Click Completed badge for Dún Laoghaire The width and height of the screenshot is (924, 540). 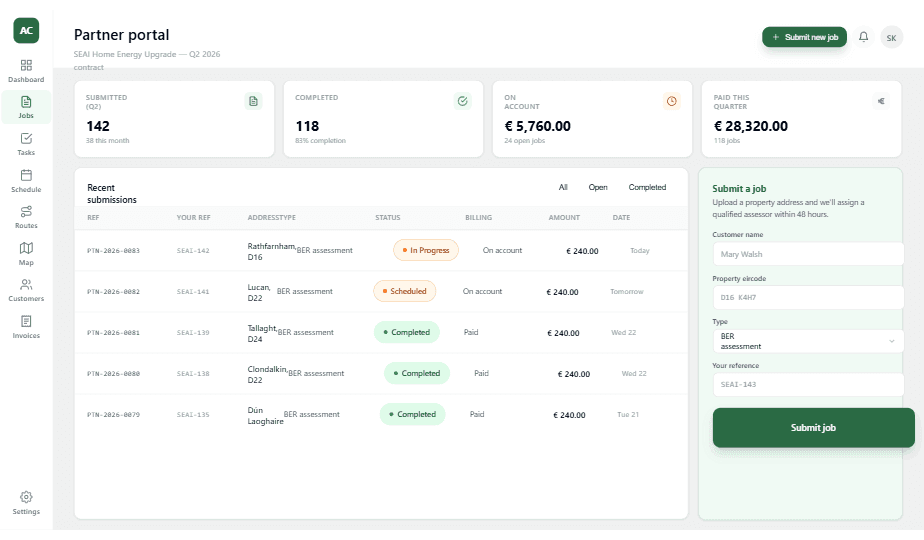412,414
